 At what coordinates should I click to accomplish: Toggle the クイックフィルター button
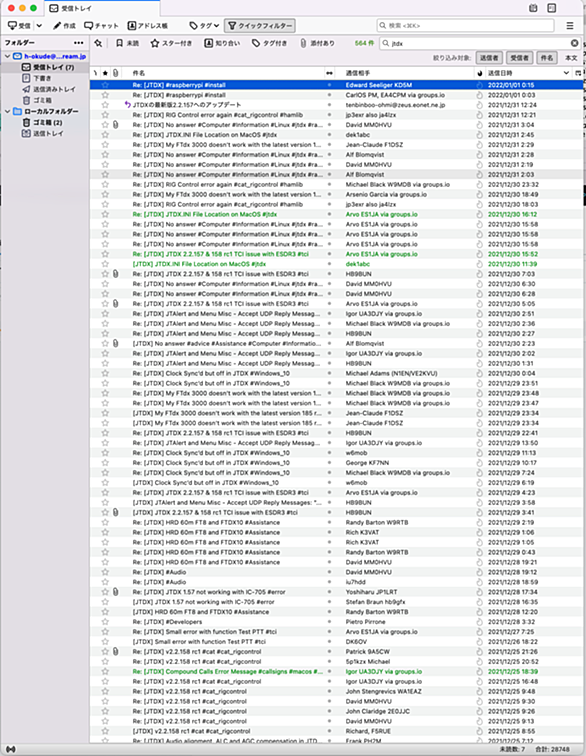pyautogui.click(x=260, y=26)
